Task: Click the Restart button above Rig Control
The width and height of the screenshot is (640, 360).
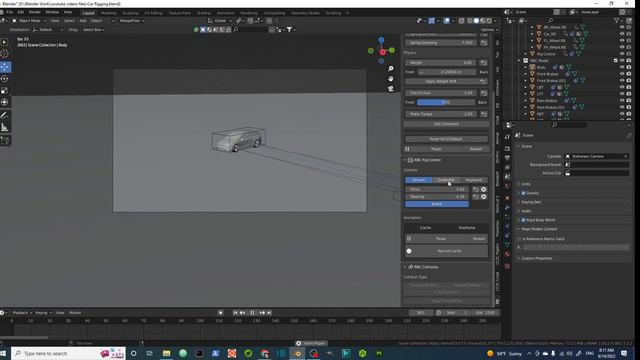Action: (476, 149)
